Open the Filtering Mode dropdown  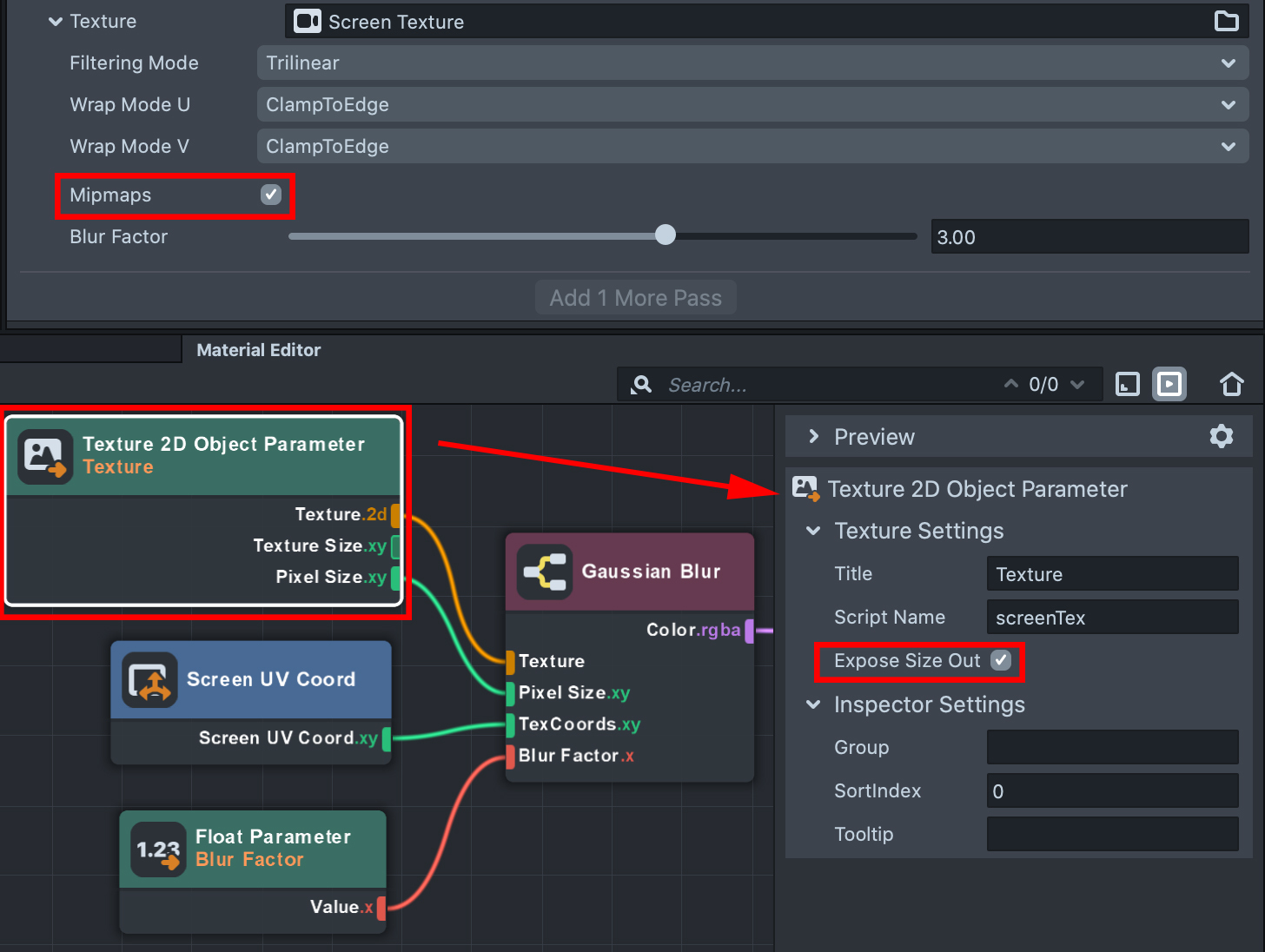(752, 63)
